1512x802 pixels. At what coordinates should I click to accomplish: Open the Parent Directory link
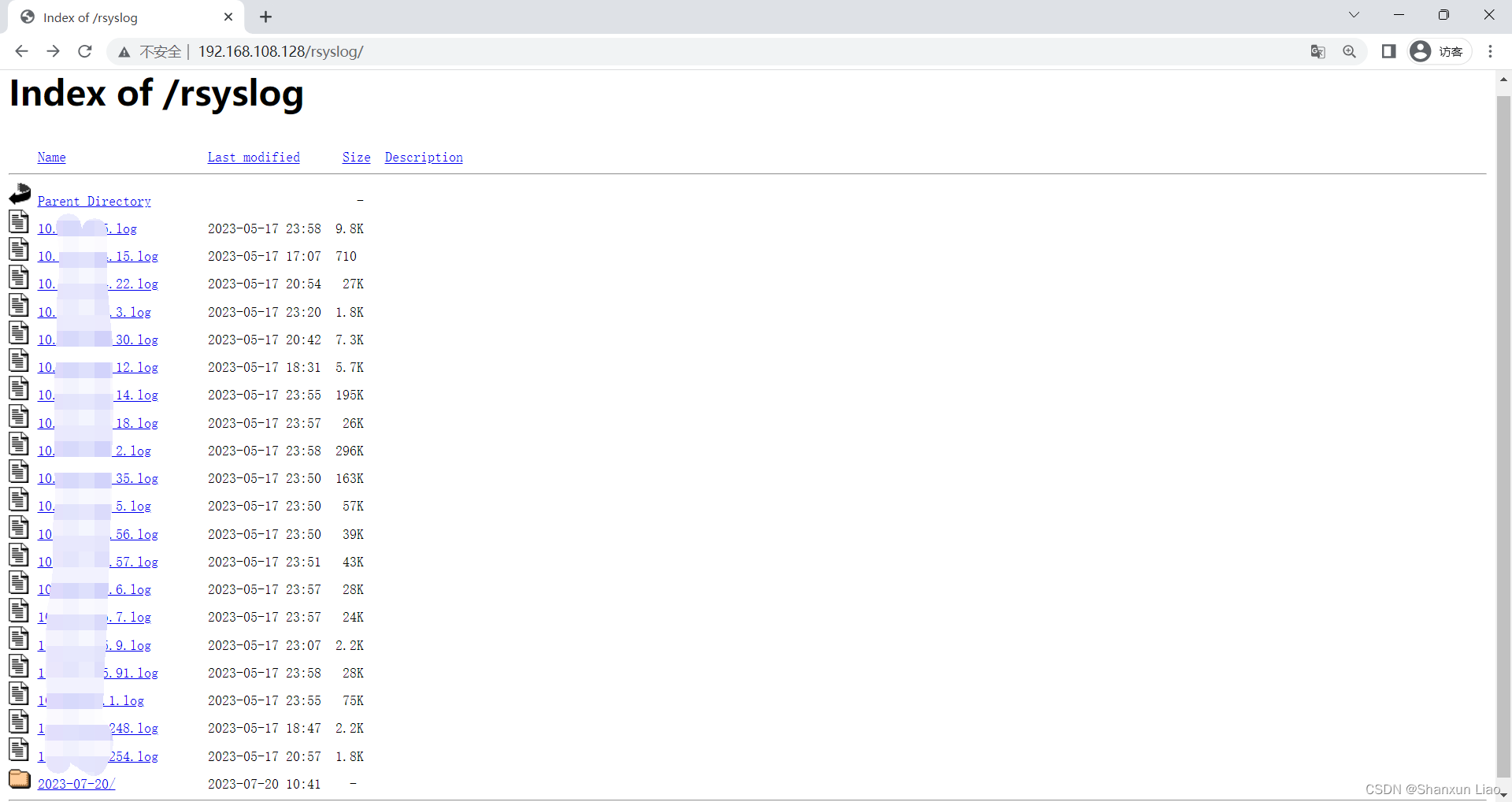(94, 201)
